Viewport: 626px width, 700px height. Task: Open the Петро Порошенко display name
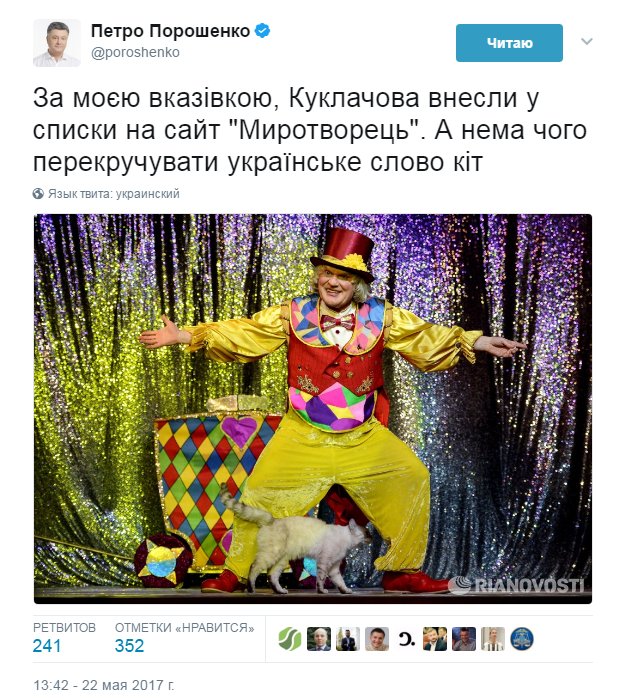pyautogui.click(x=171, y=31)
